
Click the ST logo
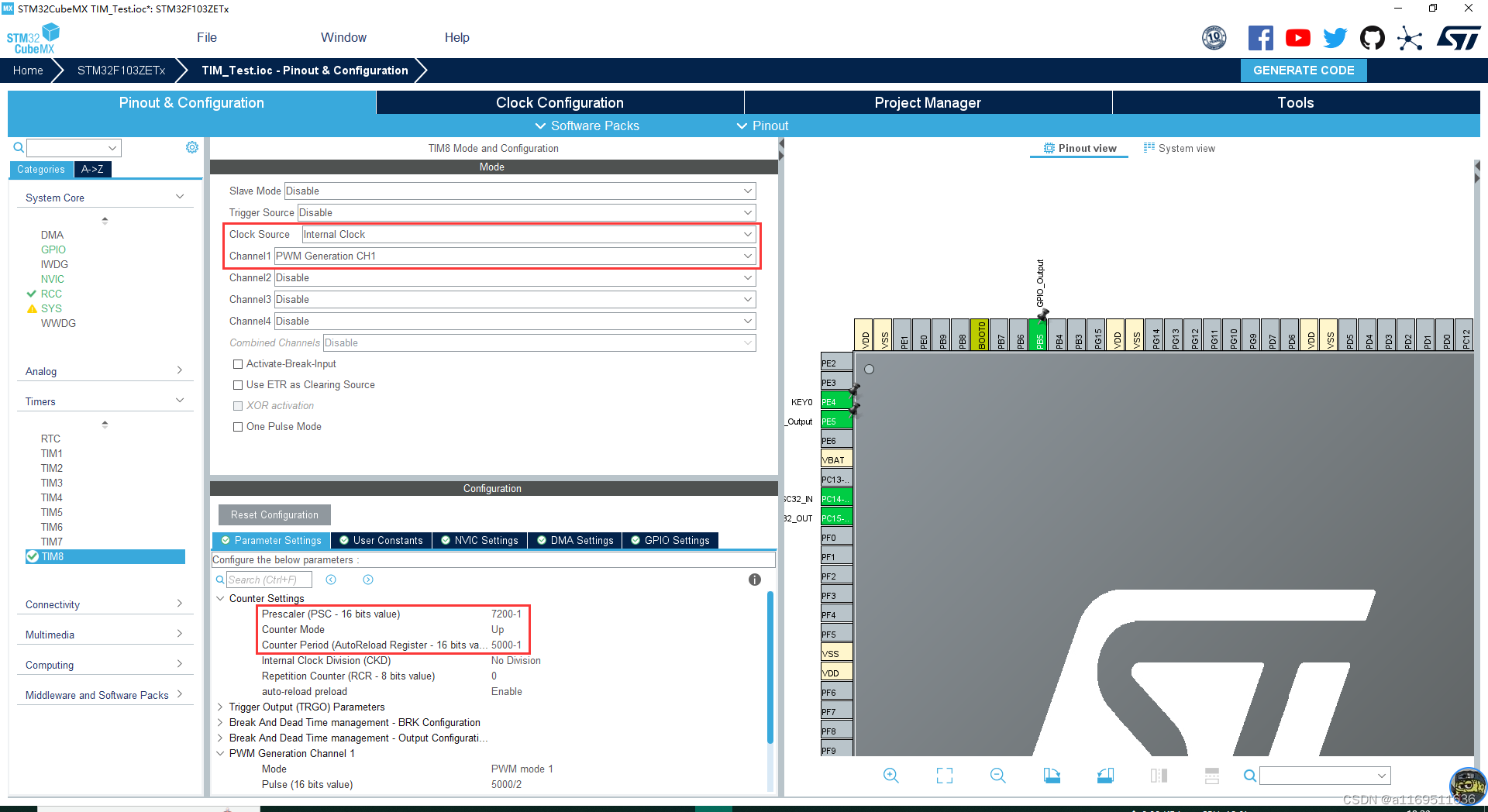1458,38
